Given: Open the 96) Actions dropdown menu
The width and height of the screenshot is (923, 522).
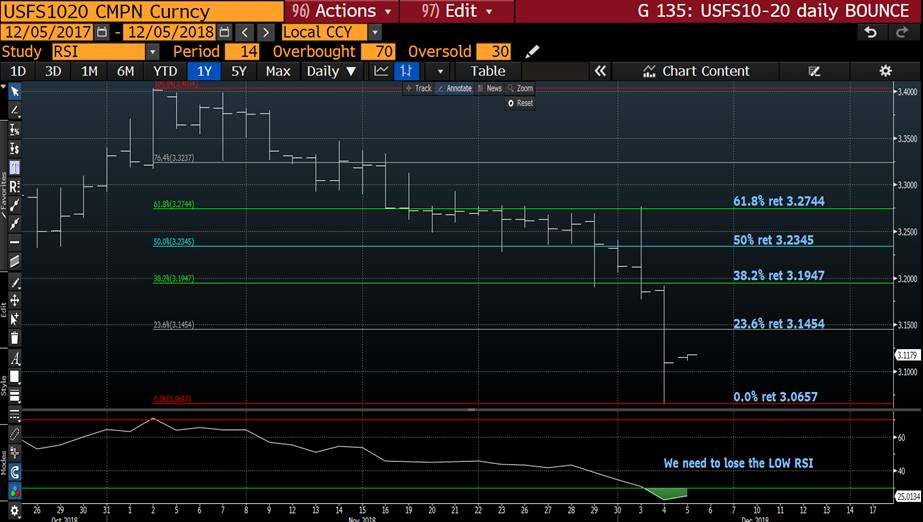Looking at the screenshot, I should pos(341,11).
